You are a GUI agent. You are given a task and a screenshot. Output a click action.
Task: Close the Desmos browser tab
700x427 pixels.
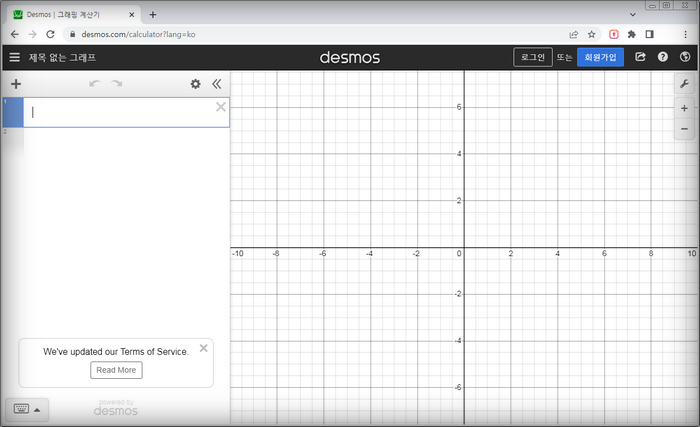(132, 15)
